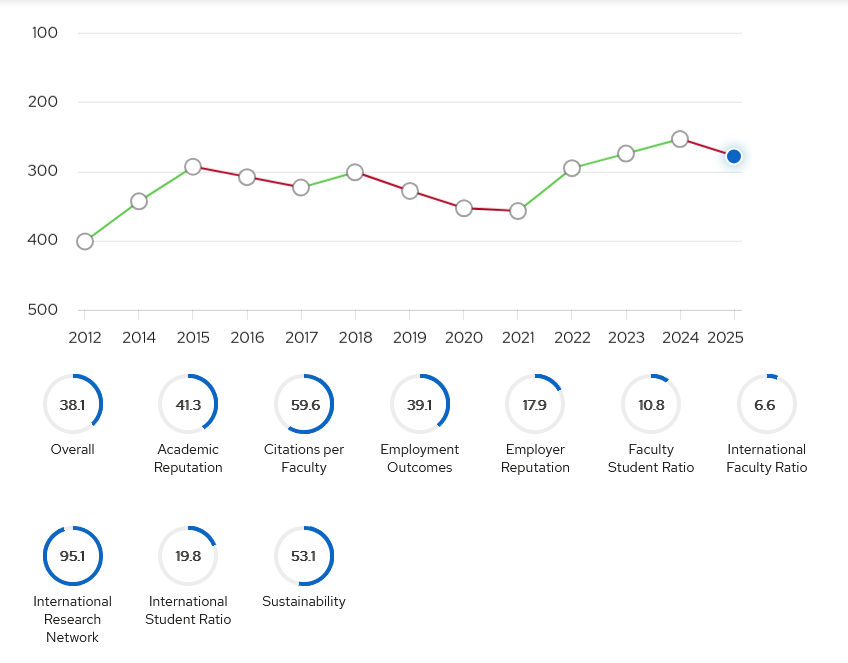Click International Faculty Ratio 6.6 gauge
Viewport: 848px width, 663px height.
766,404
